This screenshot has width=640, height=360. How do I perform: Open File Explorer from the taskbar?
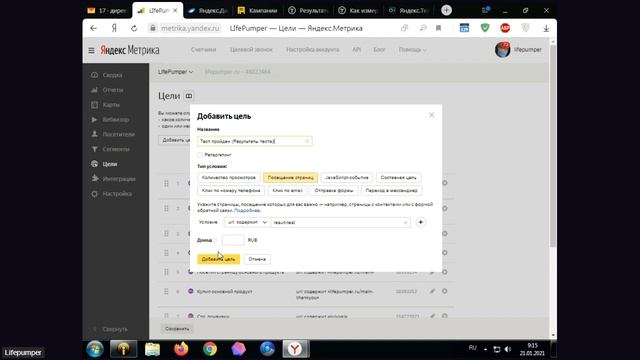152,349
